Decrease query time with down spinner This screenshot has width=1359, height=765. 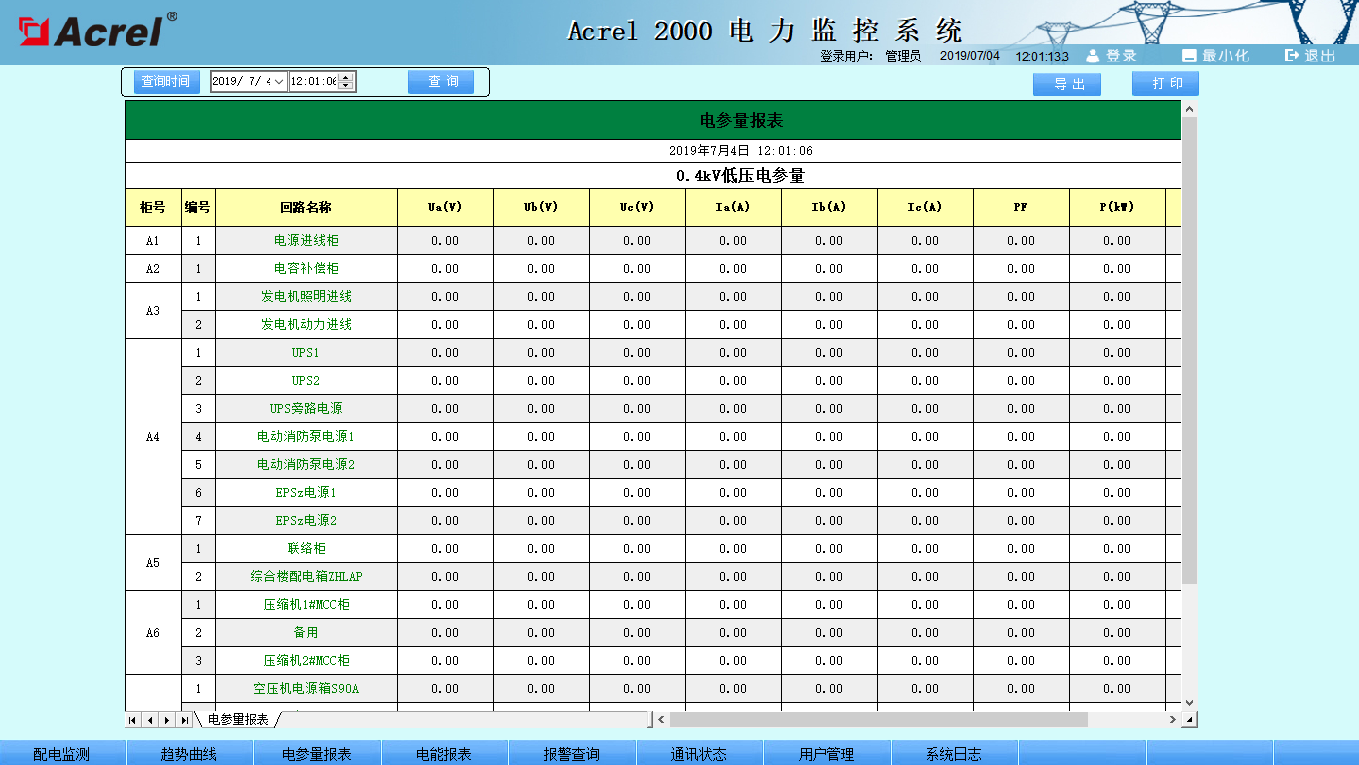(x=346, y=87)
